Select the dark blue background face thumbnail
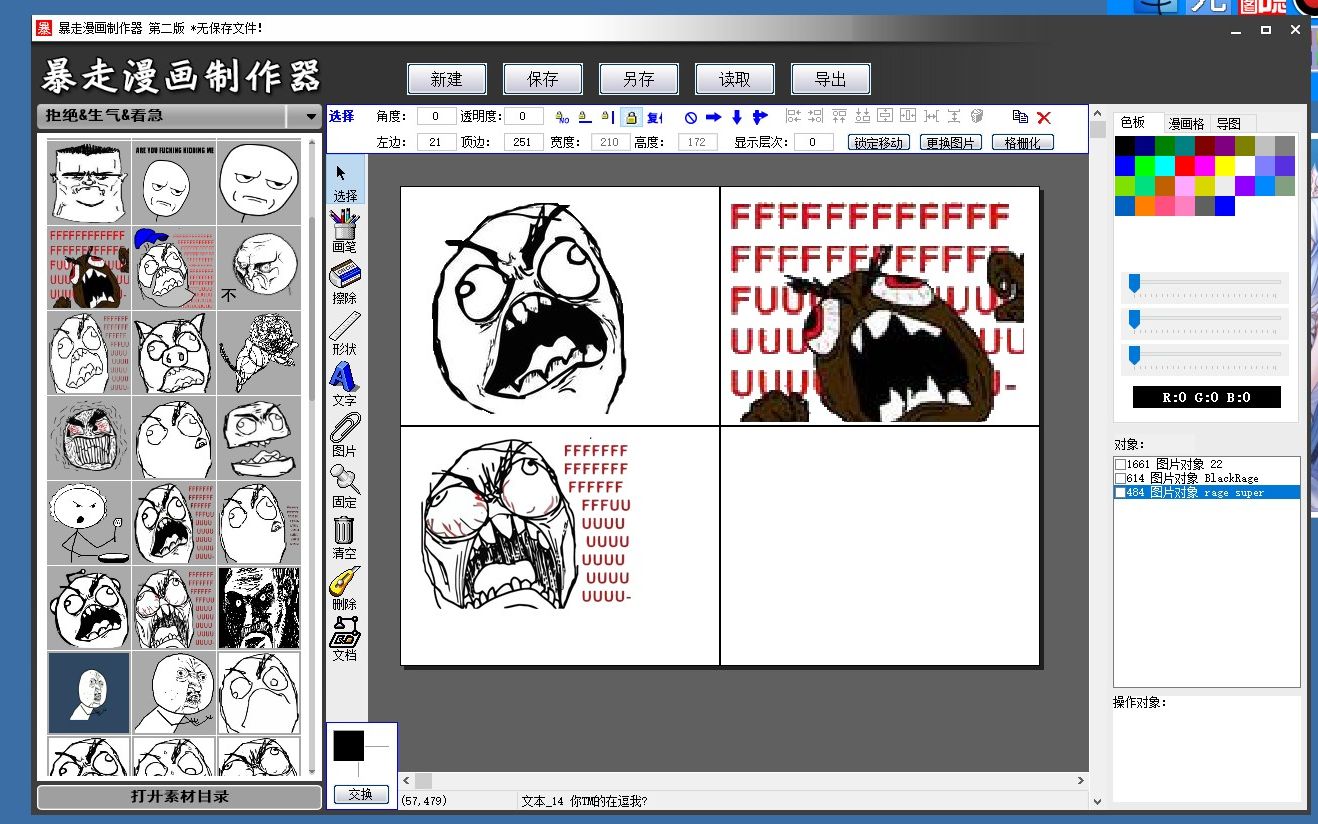Image resolution: width=1318 pixels, height=824 pixels. tap(89, 693)
